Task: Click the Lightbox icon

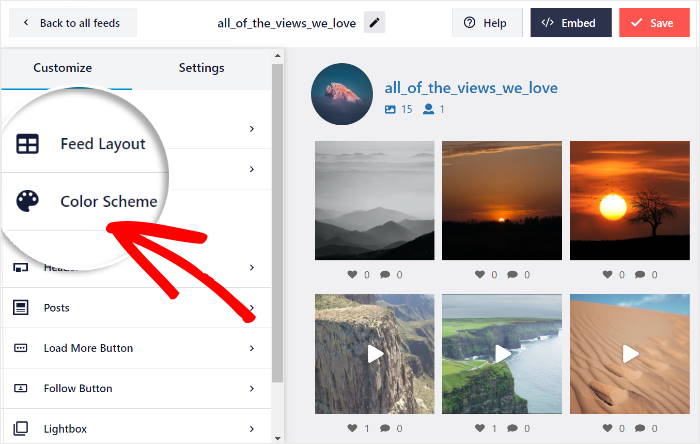Action: (21, 428)
